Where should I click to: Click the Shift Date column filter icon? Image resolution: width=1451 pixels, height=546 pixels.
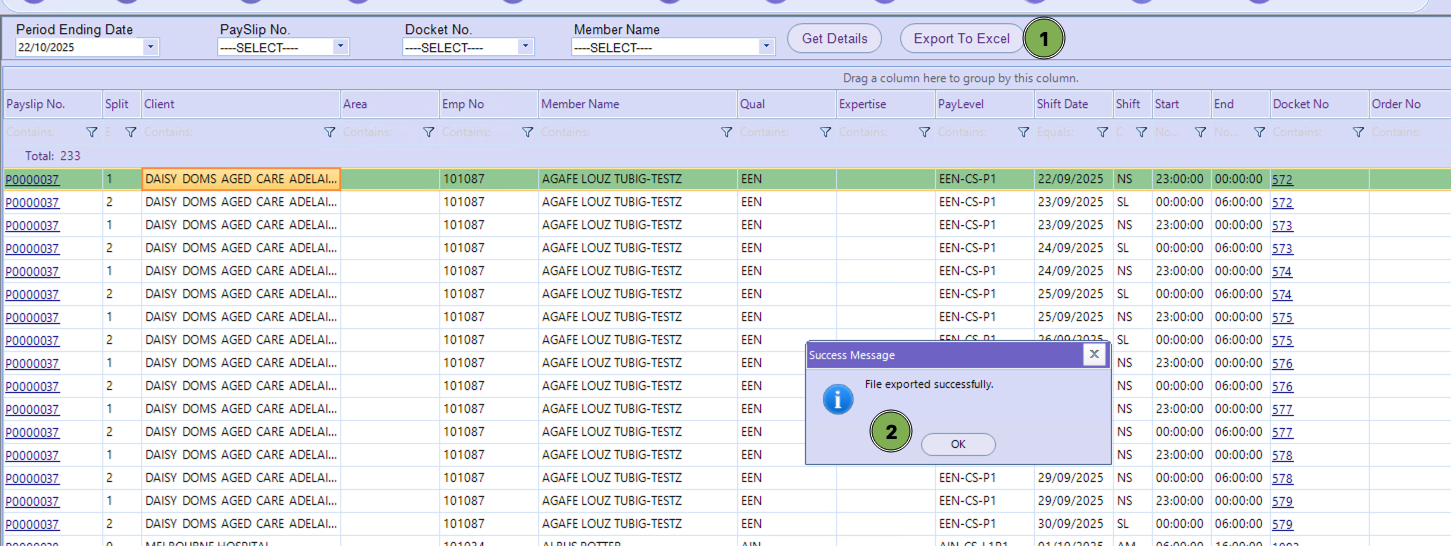[x=1102, y=132]
